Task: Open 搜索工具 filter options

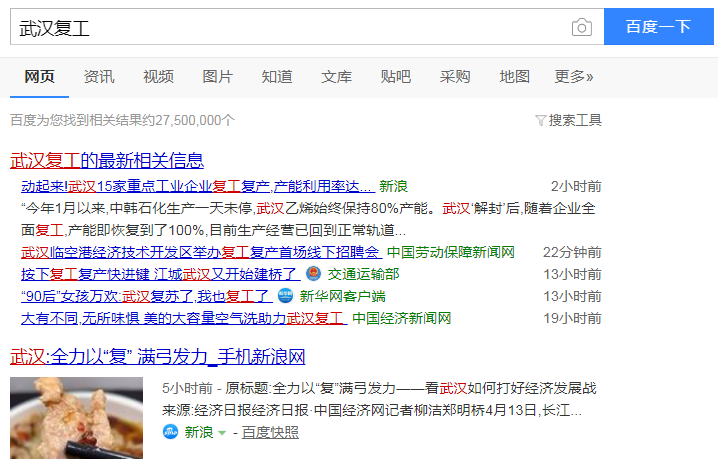Action: pyautogui.click(x=575, y=120)
